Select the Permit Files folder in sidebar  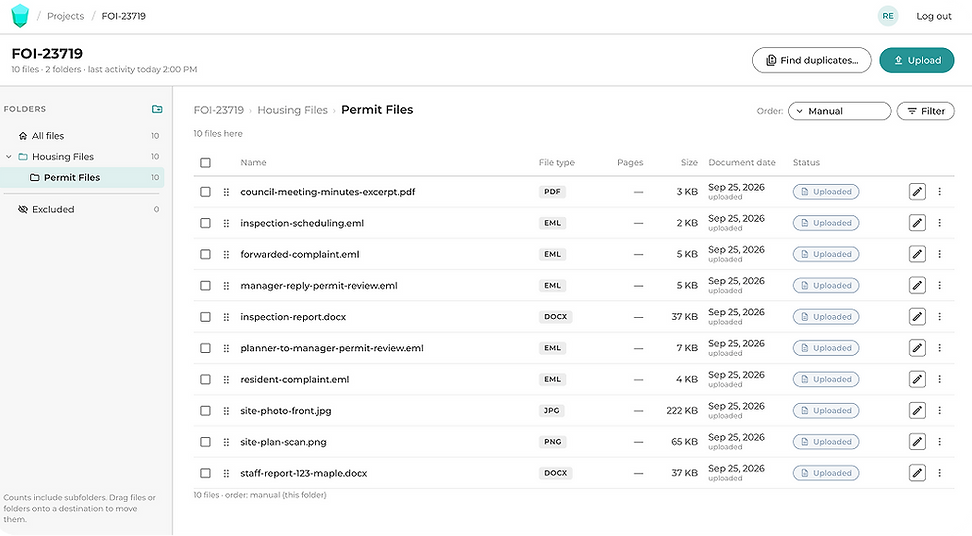[x=82, y=177]
